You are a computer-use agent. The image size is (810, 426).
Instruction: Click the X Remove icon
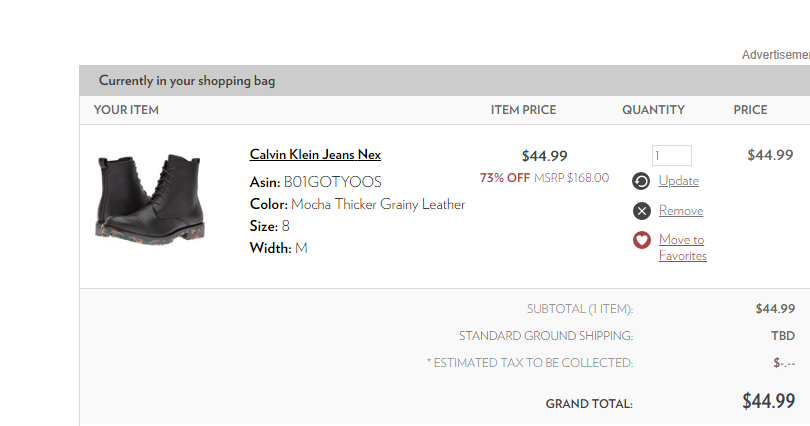click(642, 211)
